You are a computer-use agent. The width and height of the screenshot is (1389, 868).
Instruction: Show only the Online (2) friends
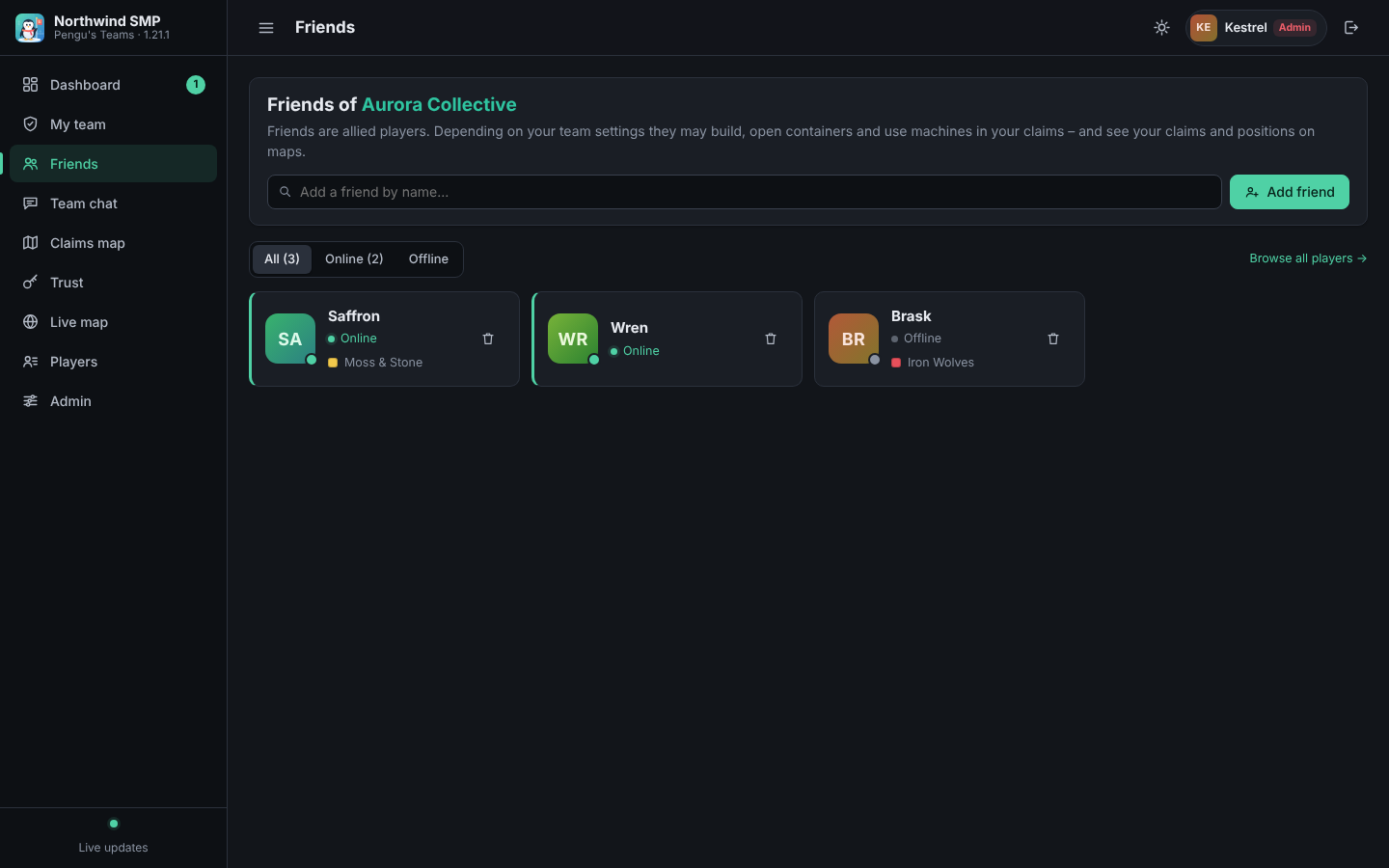[354, 258]
